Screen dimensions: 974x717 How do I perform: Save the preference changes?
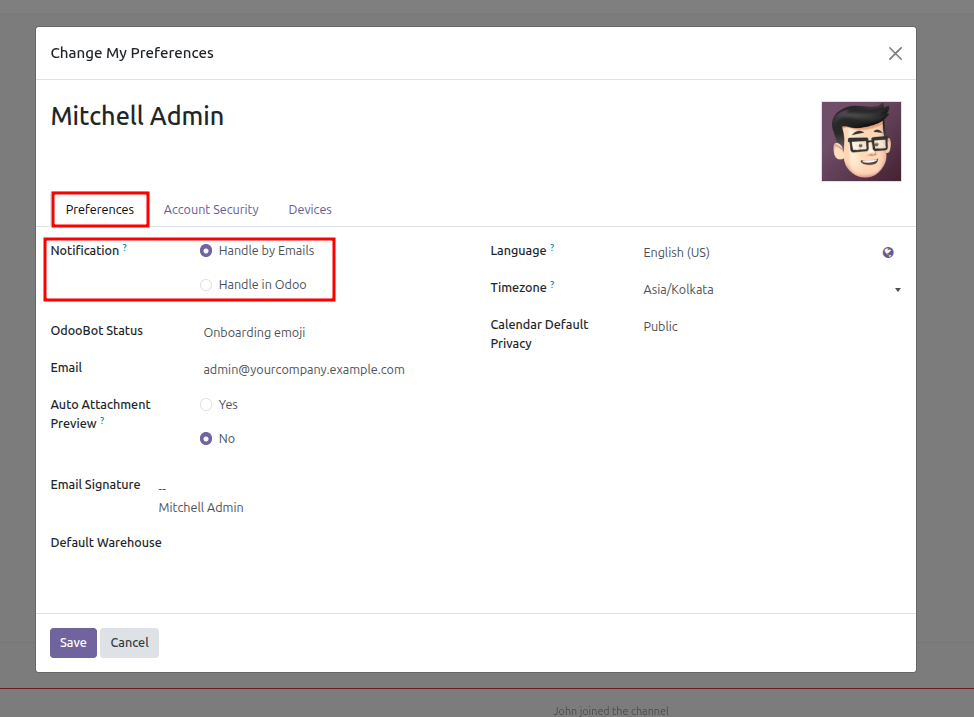coord(73,642)
